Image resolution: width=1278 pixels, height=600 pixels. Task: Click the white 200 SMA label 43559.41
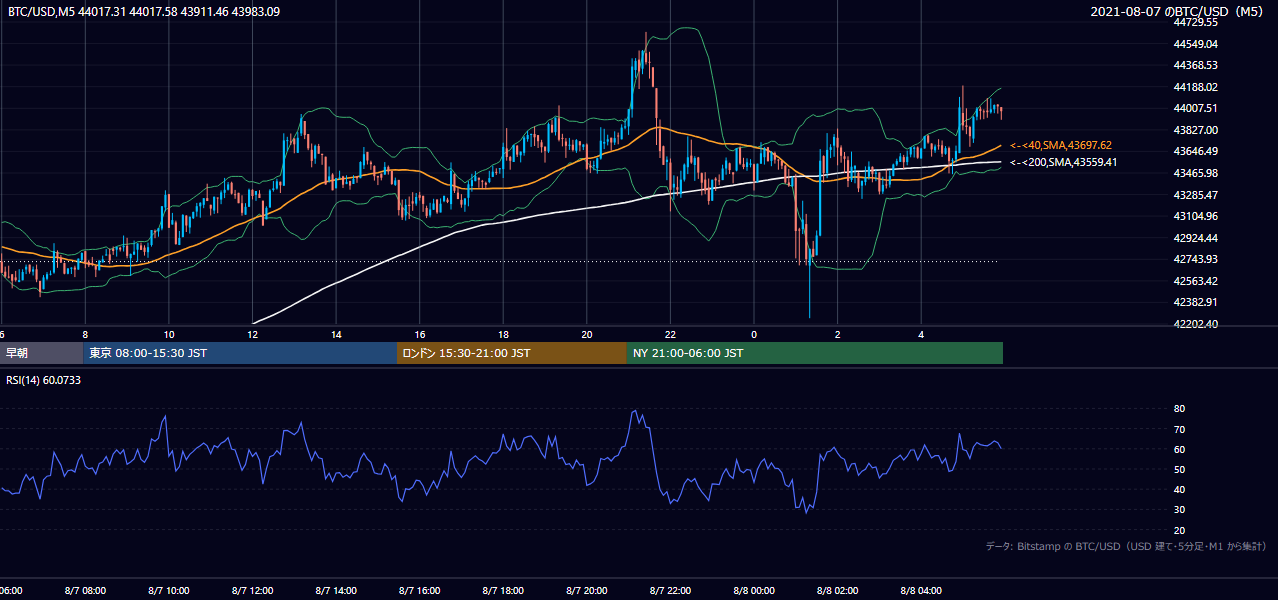coord(1063,162)
